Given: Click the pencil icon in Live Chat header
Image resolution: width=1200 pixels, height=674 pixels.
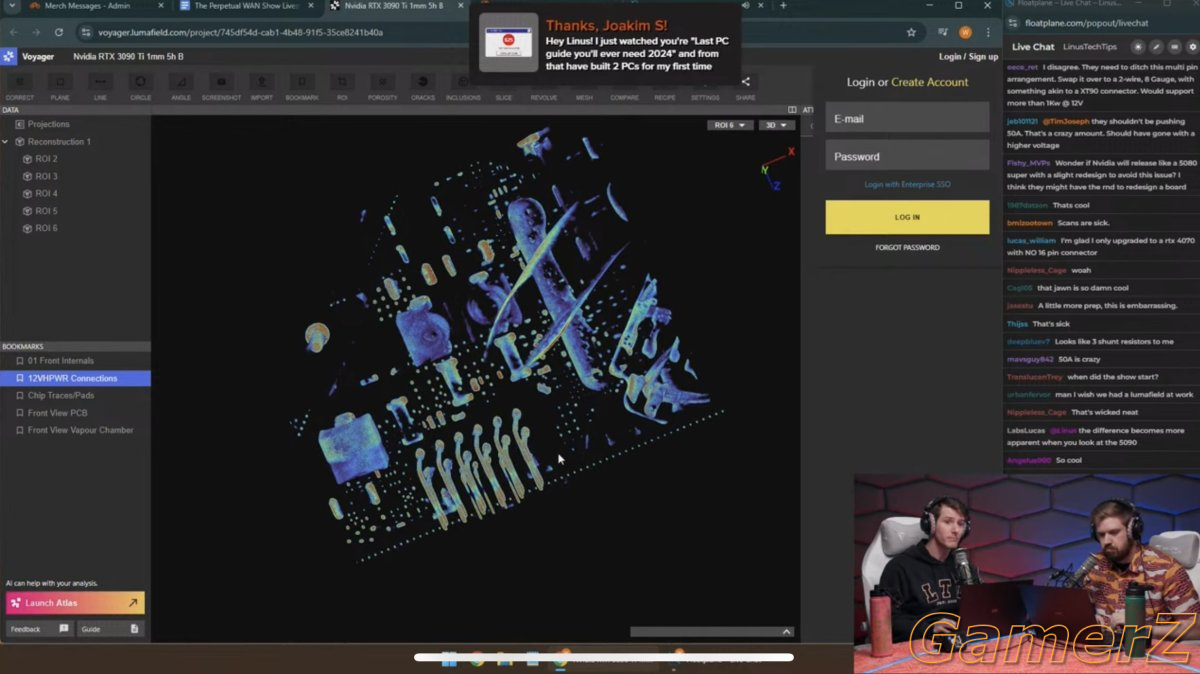Looking at the screenshot, I should click(x=1156, y=47).
